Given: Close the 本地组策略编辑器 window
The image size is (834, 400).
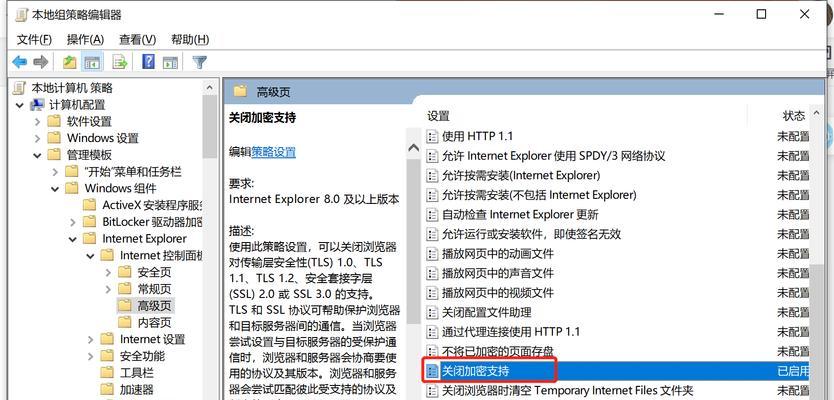Looking at the screenshot, I should tap(805, 14).
